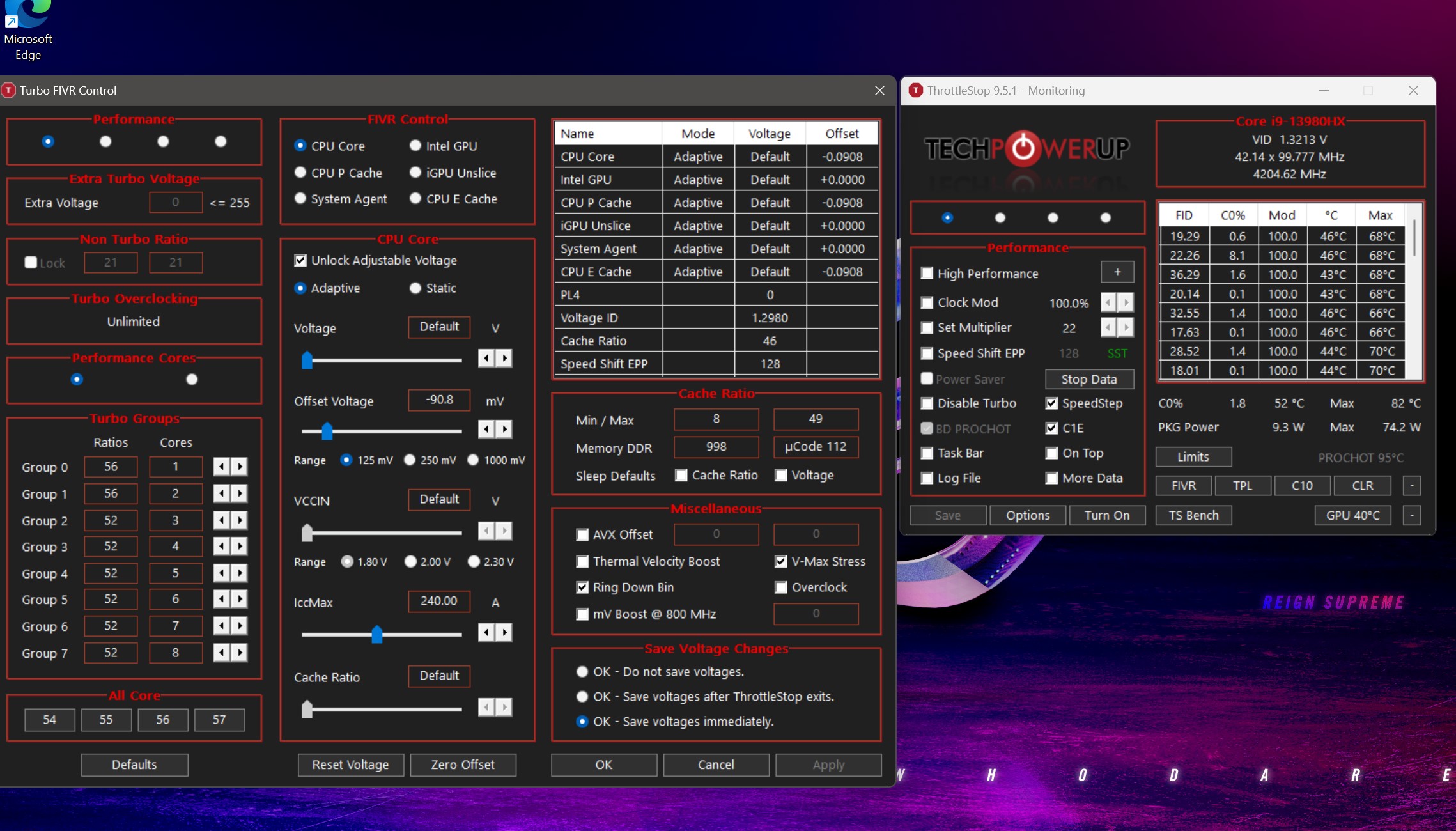Select fourth profile in ThrottleStop monitoring
Screen dimensions: 1456x831
[x=1106, y=218]
